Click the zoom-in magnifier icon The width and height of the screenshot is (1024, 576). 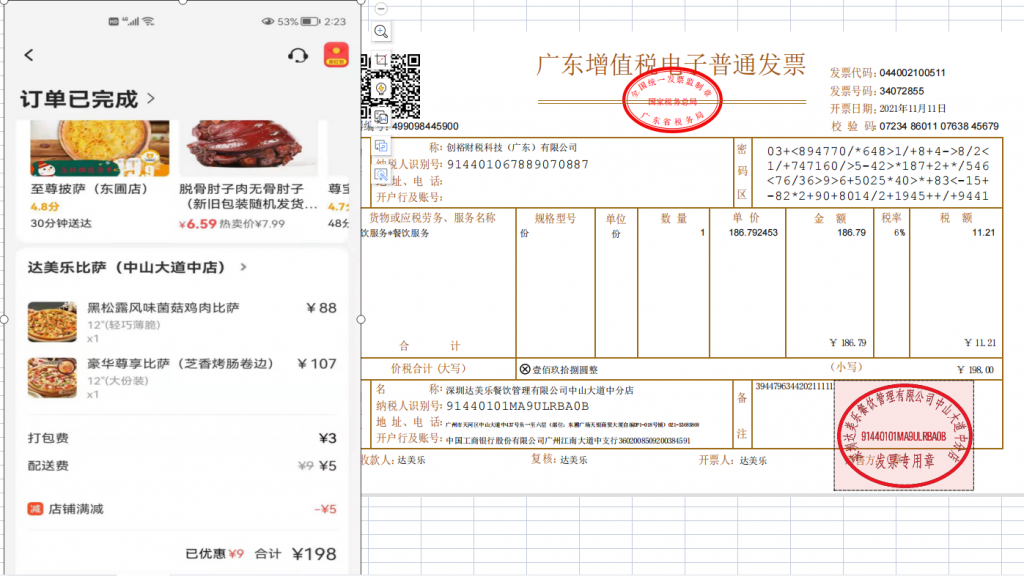point(381,32)
